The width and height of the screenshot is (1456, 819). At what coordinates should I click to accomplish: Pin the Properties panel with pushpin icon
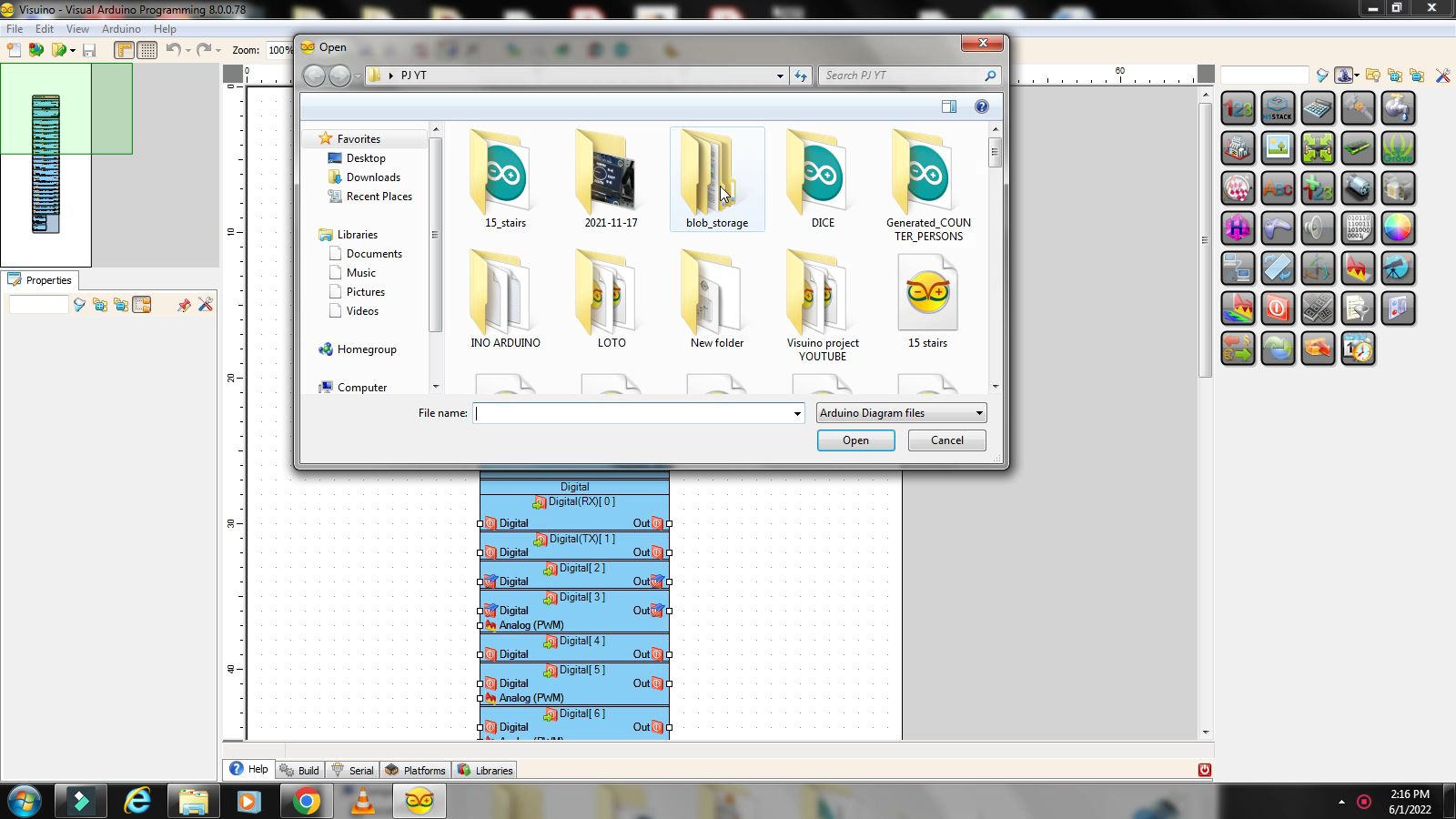click(184, 305)
